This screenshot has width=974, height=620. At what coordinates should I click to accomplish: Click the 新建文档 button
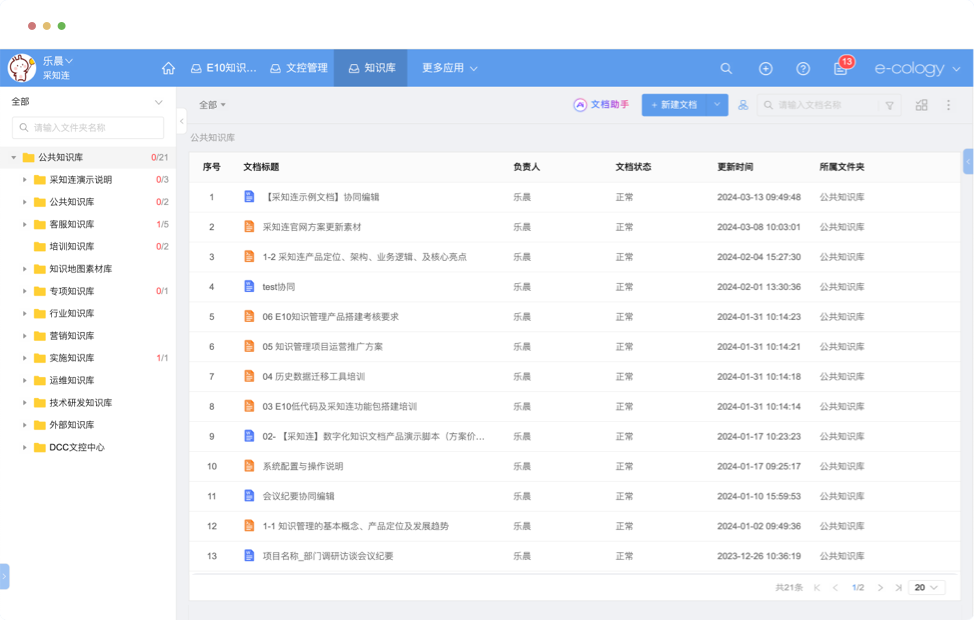point(674,105)
